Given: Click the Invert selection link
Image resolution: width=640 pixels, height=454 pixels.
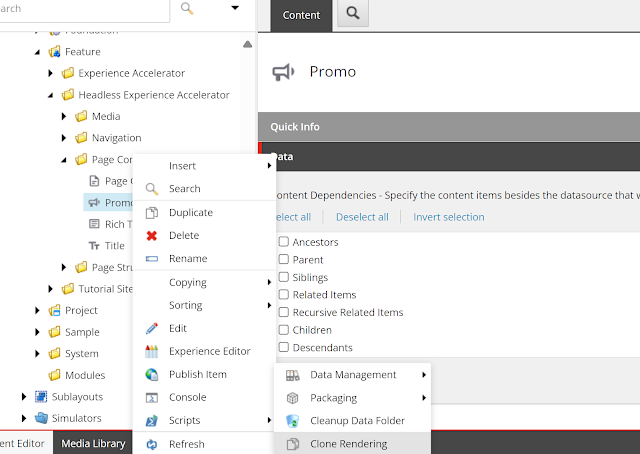Looking at the screenshot, I should click(x=449, y=217).
